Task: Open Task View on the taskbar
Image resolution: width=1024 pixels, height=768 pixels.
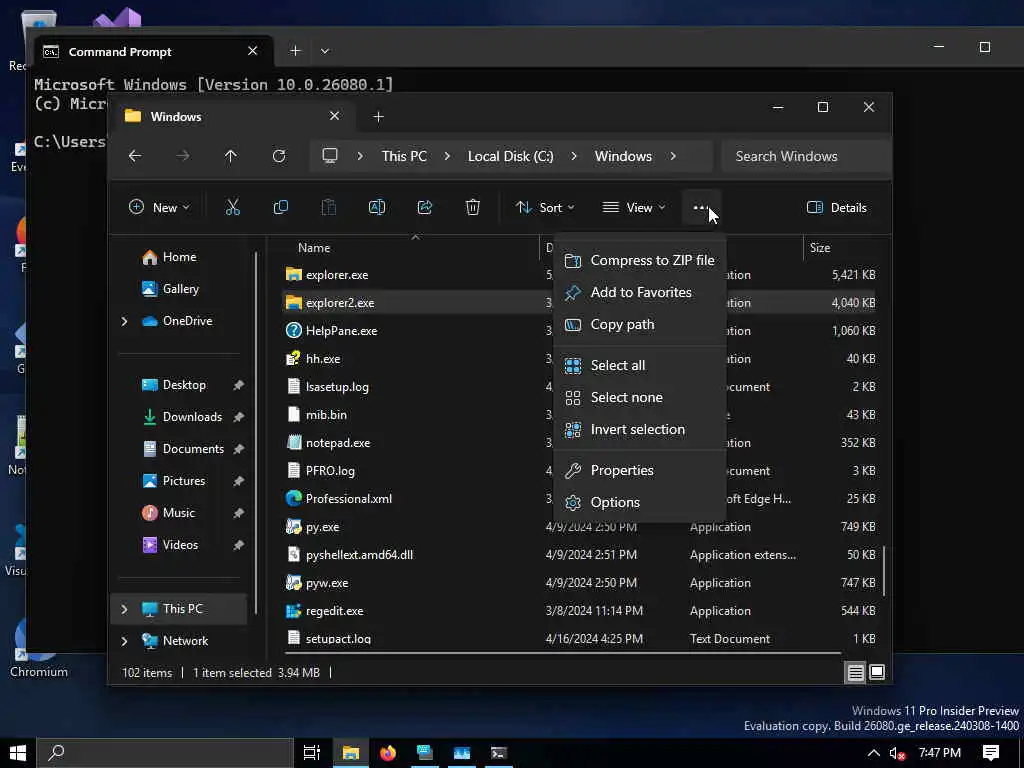Action: (x=312, y=753)
